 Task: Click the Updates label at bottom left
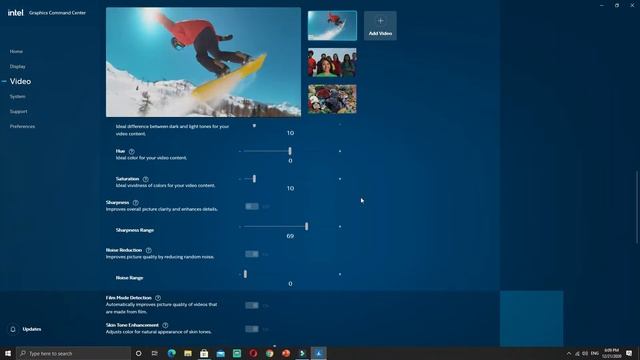coord(32,329)
